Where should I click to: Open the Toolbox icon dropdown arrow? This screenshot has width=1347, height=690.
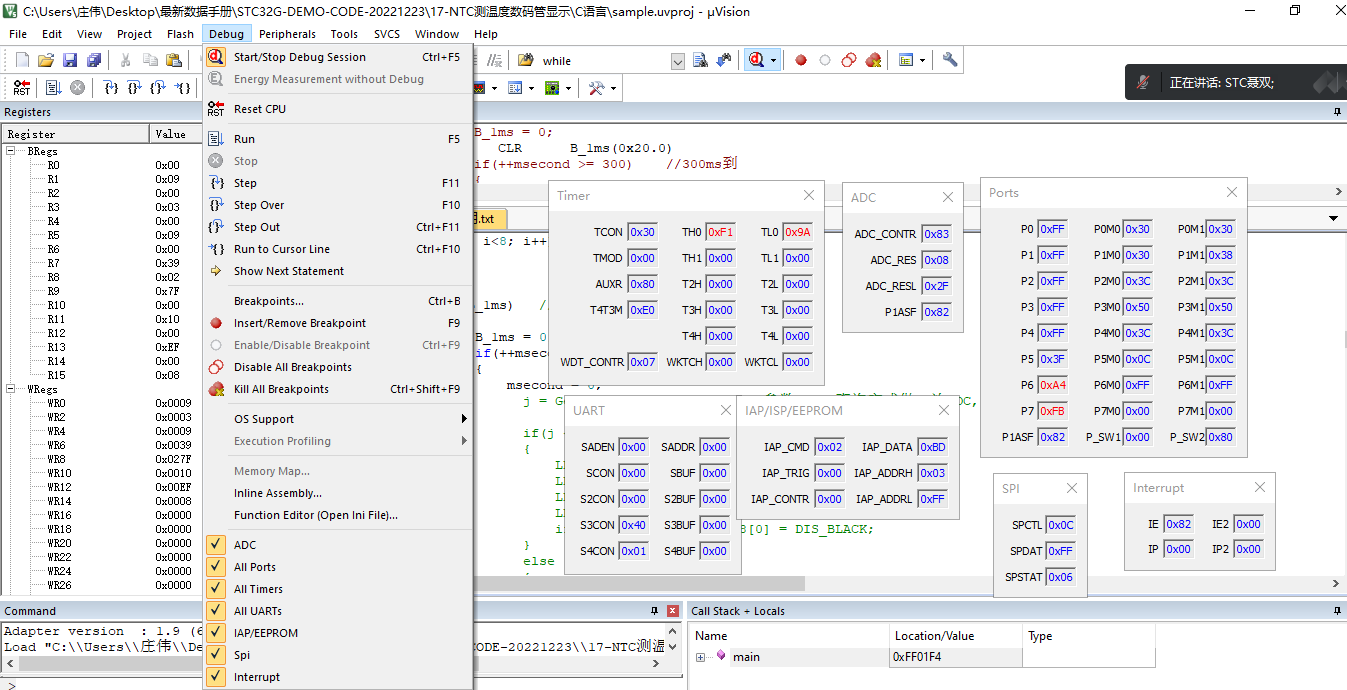tap(613, 88)
